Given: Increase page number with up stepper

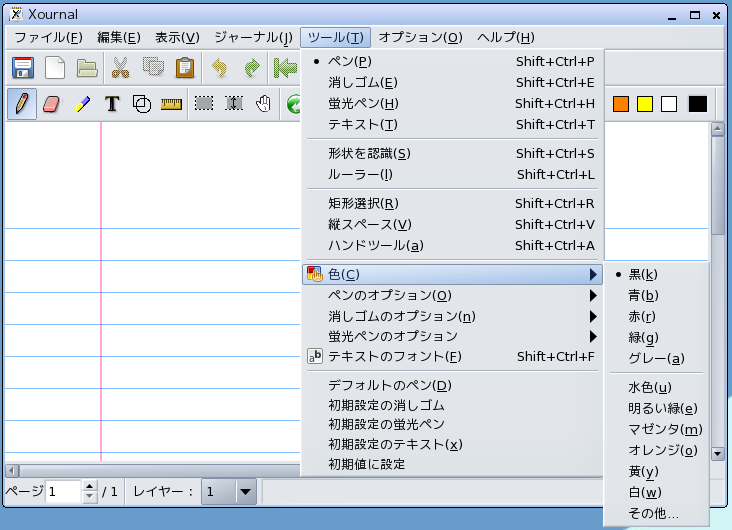Looking at the screenshot, I should [89, 486].
